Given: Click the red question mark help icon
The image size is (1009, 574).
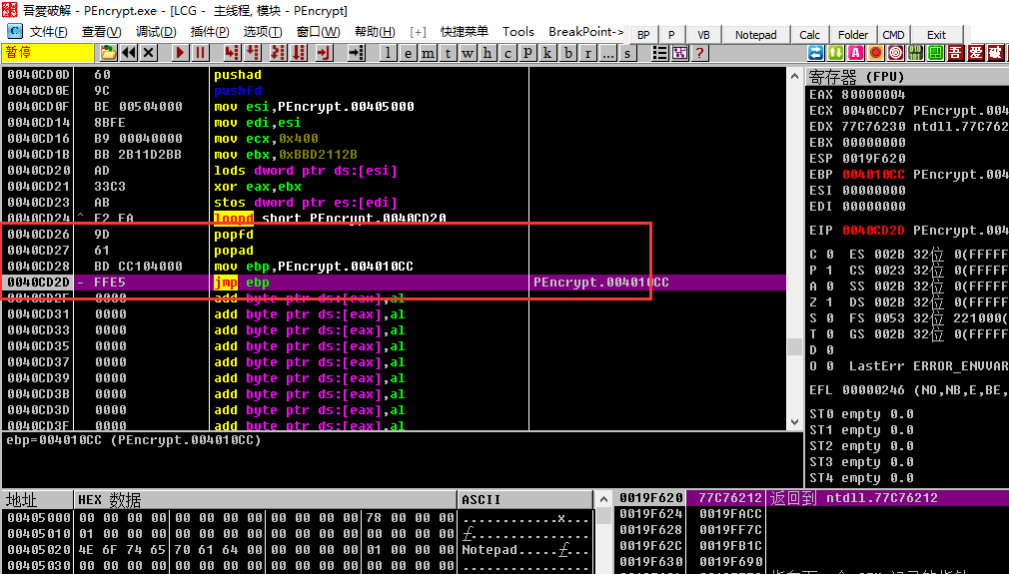Looking at the screenshot, I should click(x=700, y=53).
